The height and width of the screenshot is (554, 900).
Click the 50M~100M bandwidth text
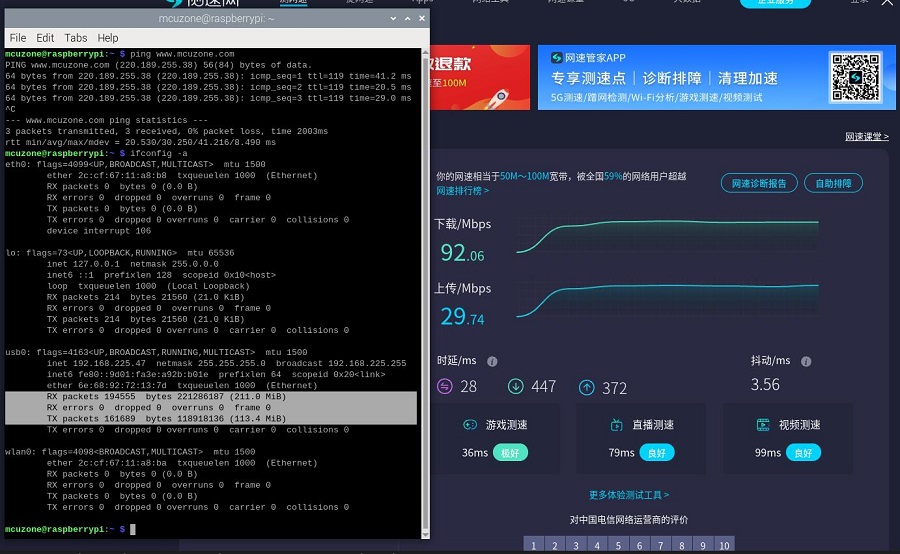point(525,176)
